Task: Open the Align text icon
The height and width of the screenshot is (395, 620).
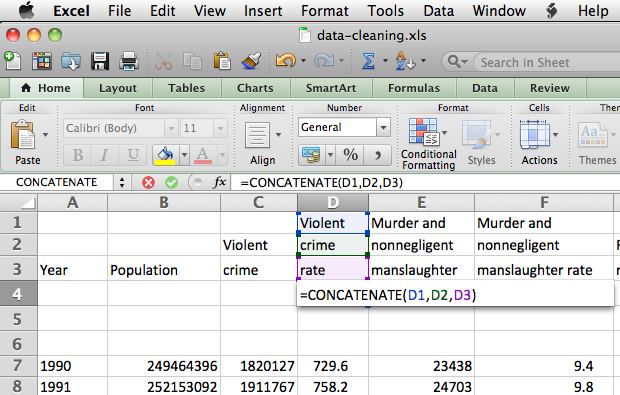Action: (257, 135)
